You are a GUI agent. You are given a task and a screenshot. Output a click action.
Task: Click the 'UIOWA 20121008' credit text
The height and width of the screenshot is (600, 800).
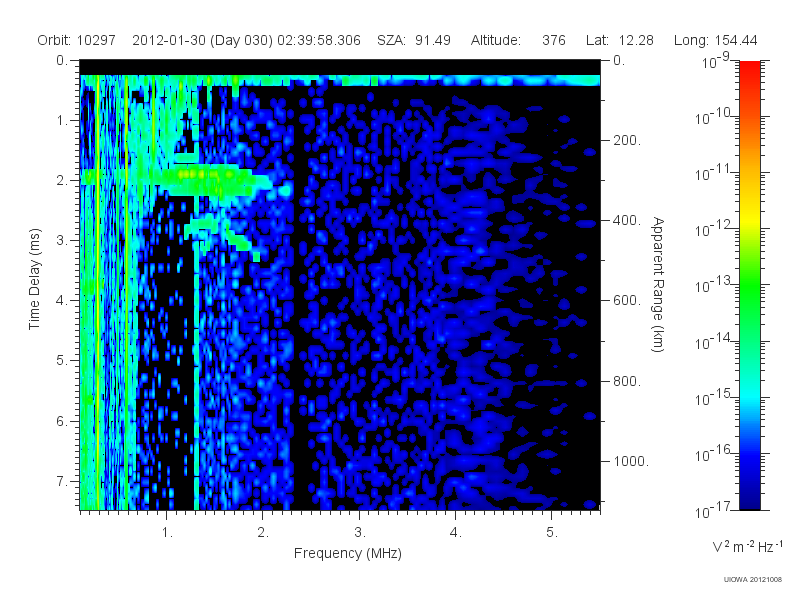pos(753,579)
